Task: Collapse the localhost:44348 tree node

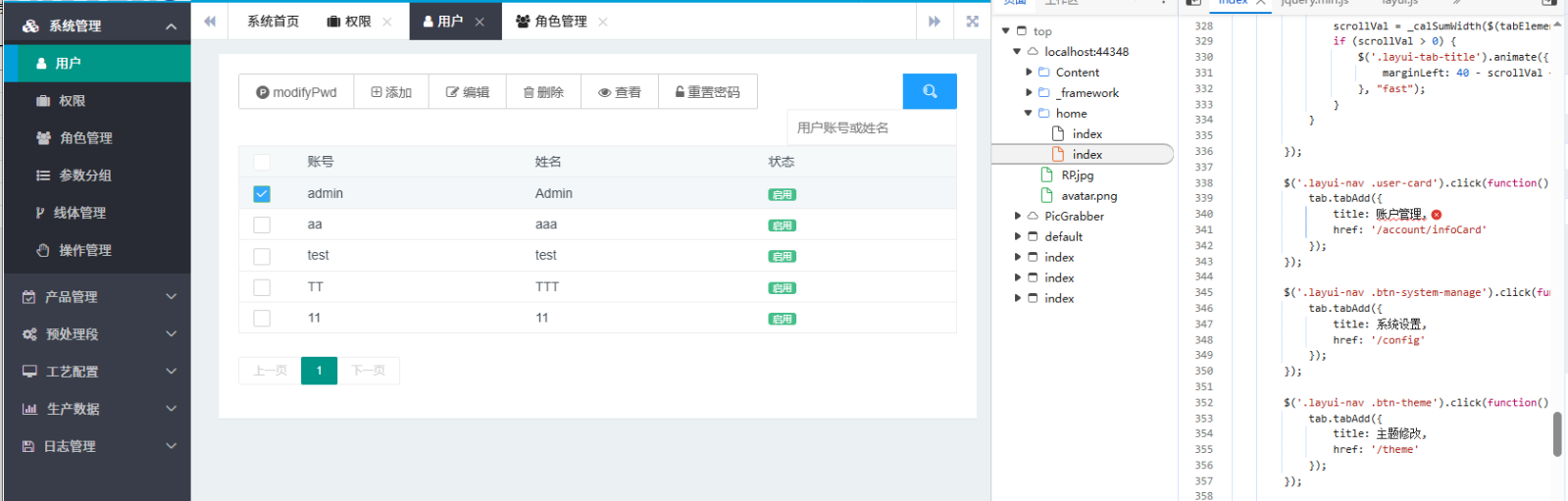Action: 1017,52
